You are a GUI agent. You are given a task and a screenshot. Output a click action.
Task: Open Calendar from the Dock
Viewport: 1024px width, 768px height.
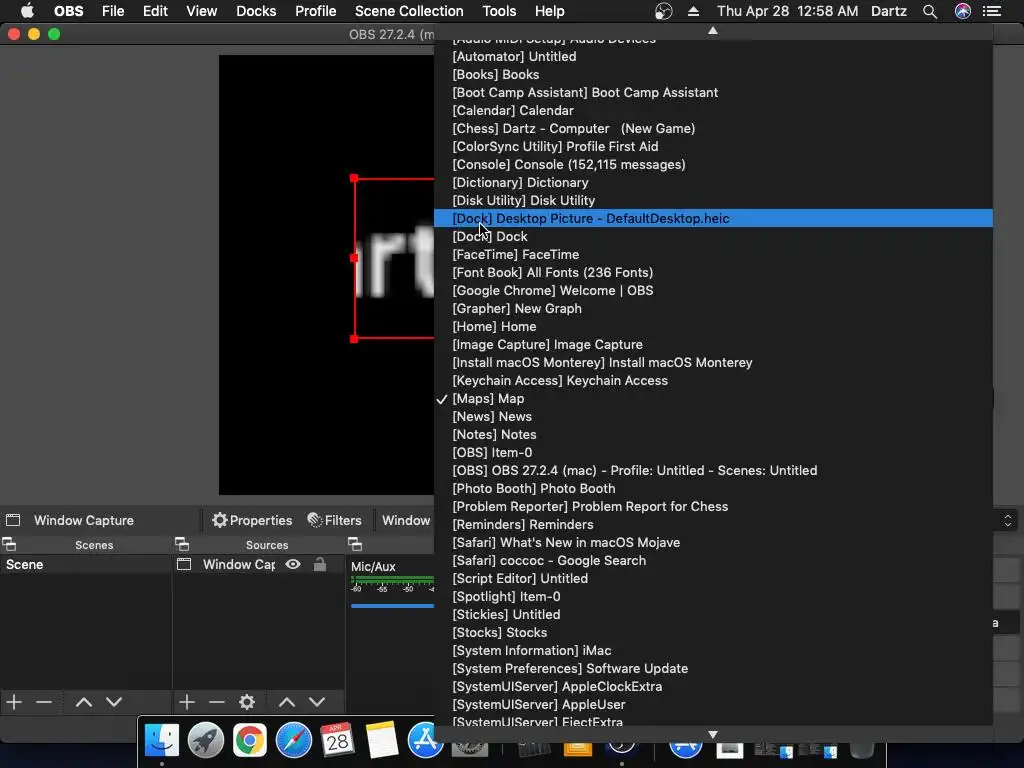[x=338, y=741]
